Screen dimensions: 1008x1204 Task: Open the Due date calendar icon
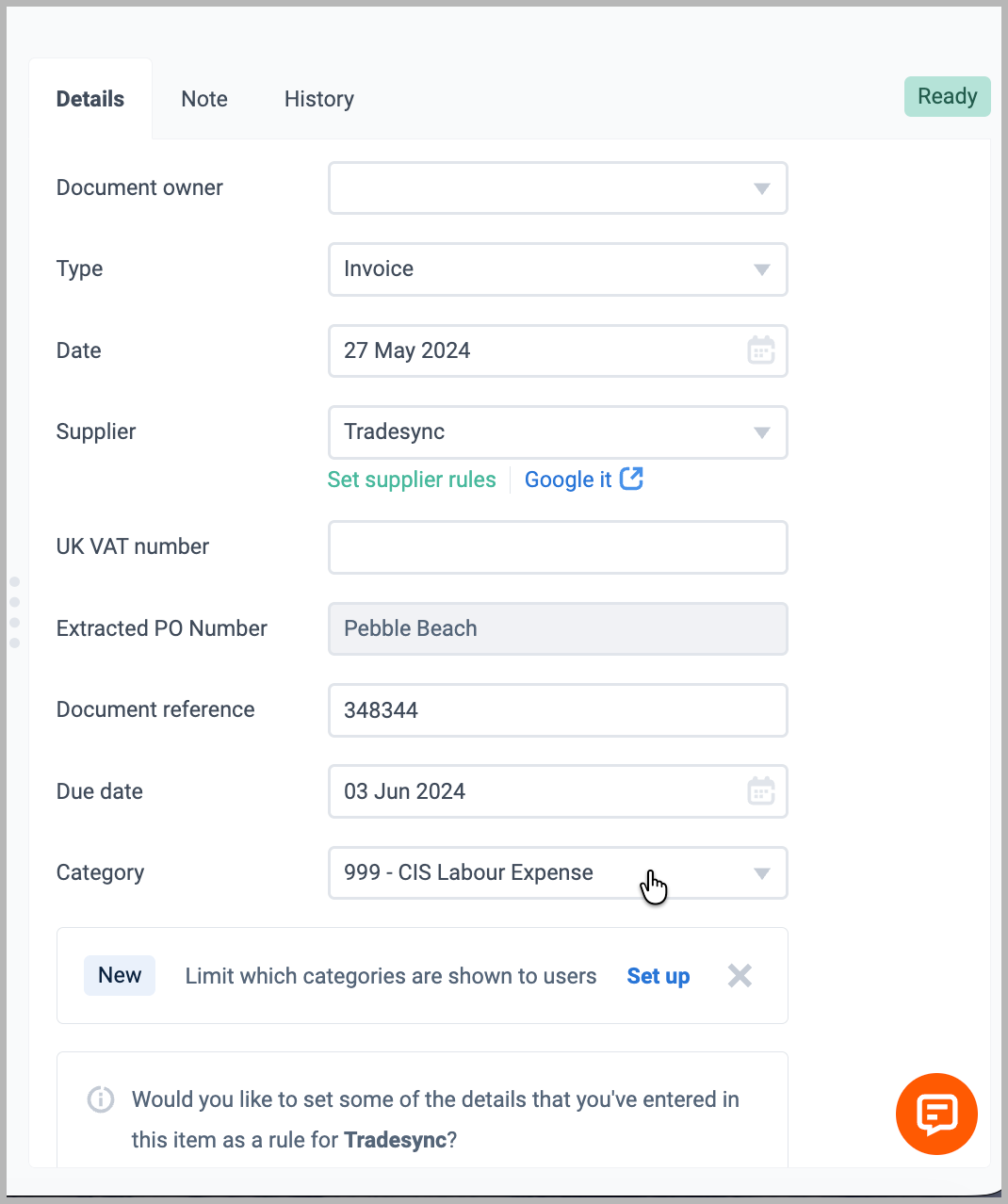(x=761, y=791)
